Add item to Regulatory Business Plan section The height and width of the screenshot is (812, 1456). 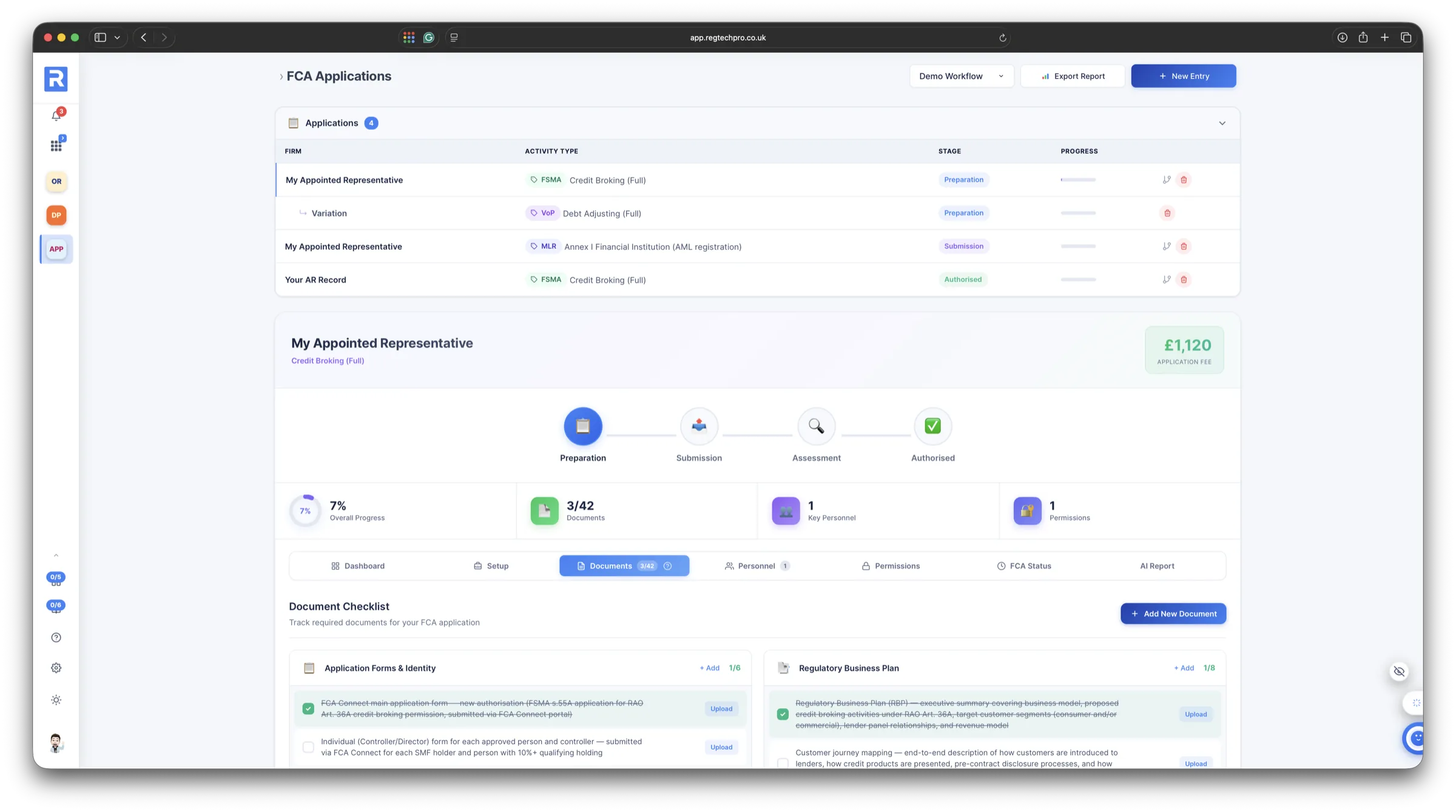[1184, 668]
